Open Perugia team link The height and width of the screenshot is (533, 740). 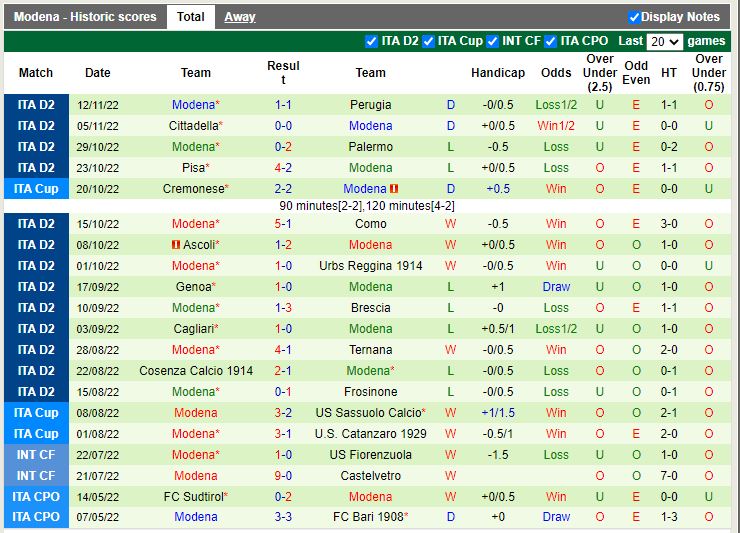(370, 105)
